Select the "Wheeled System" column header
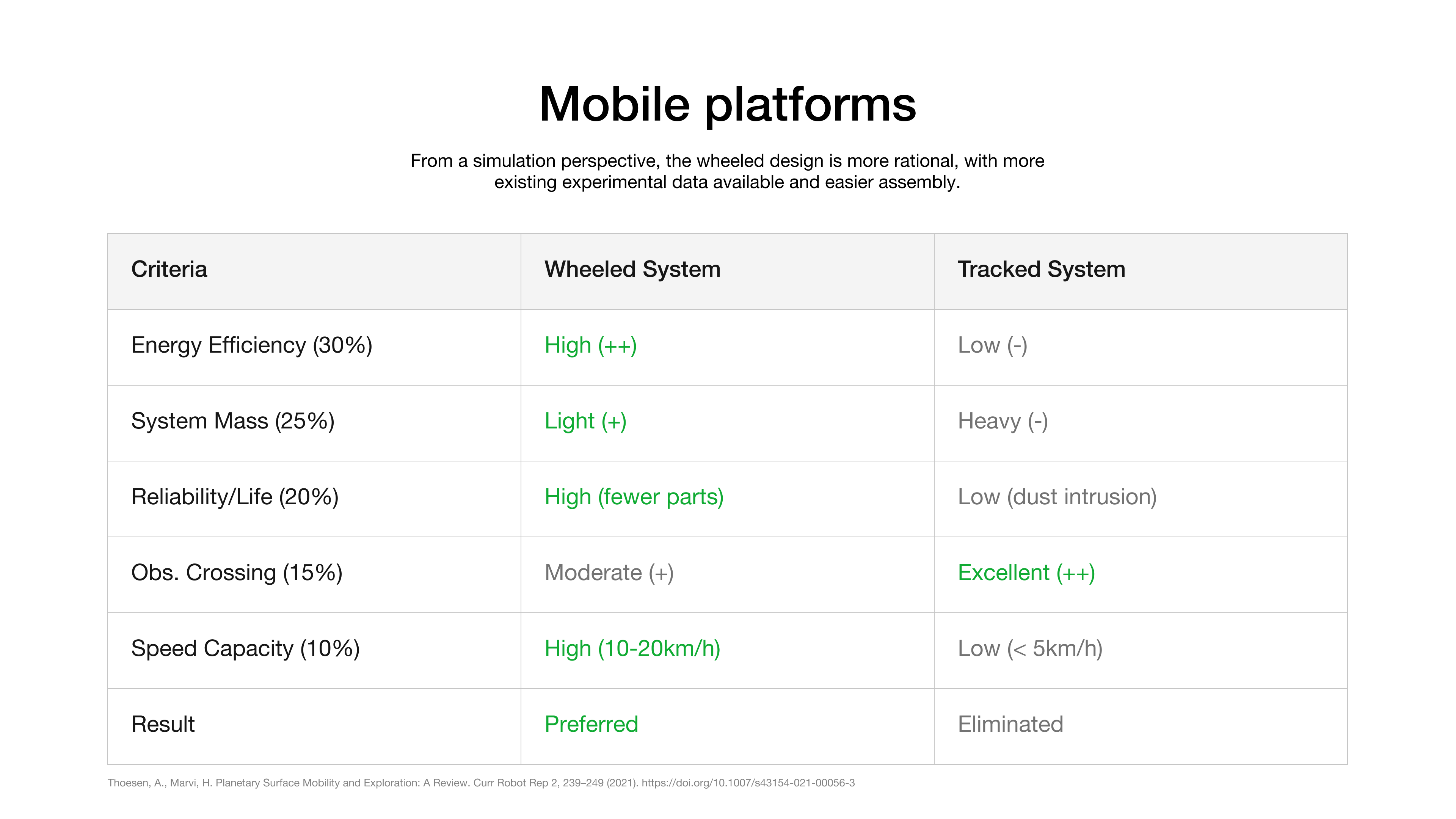1456x819 pixels. (x=632, y=270)
